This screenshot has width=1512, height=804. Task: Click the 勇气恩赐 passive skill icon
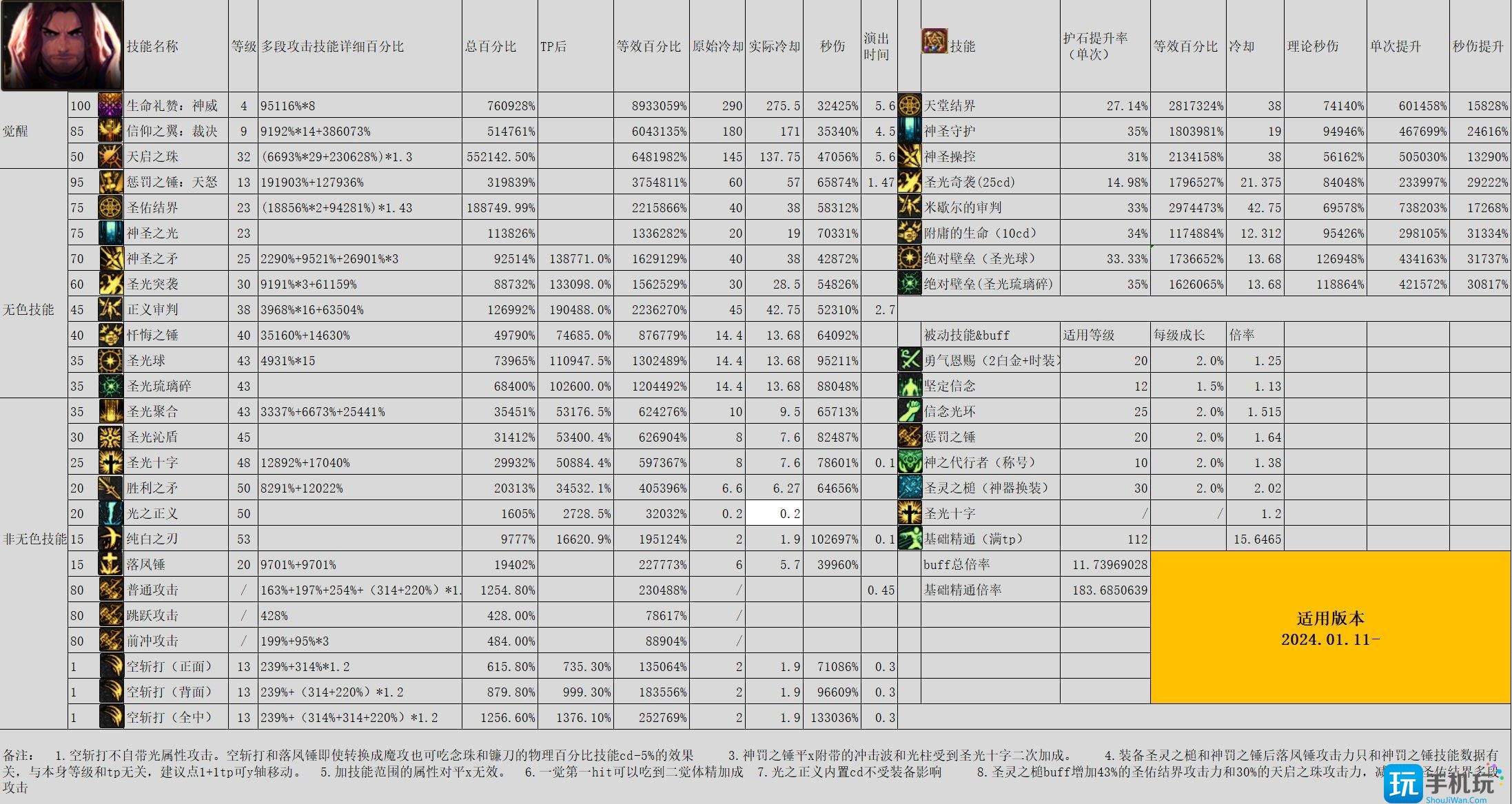(910, 360)
